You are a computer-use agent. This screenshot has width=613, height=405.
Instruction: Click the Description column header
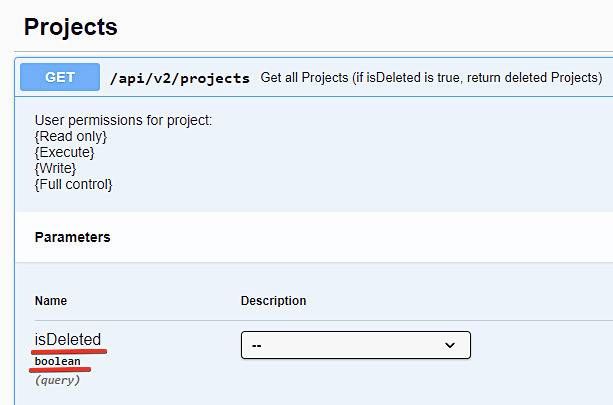pos(273,301)
